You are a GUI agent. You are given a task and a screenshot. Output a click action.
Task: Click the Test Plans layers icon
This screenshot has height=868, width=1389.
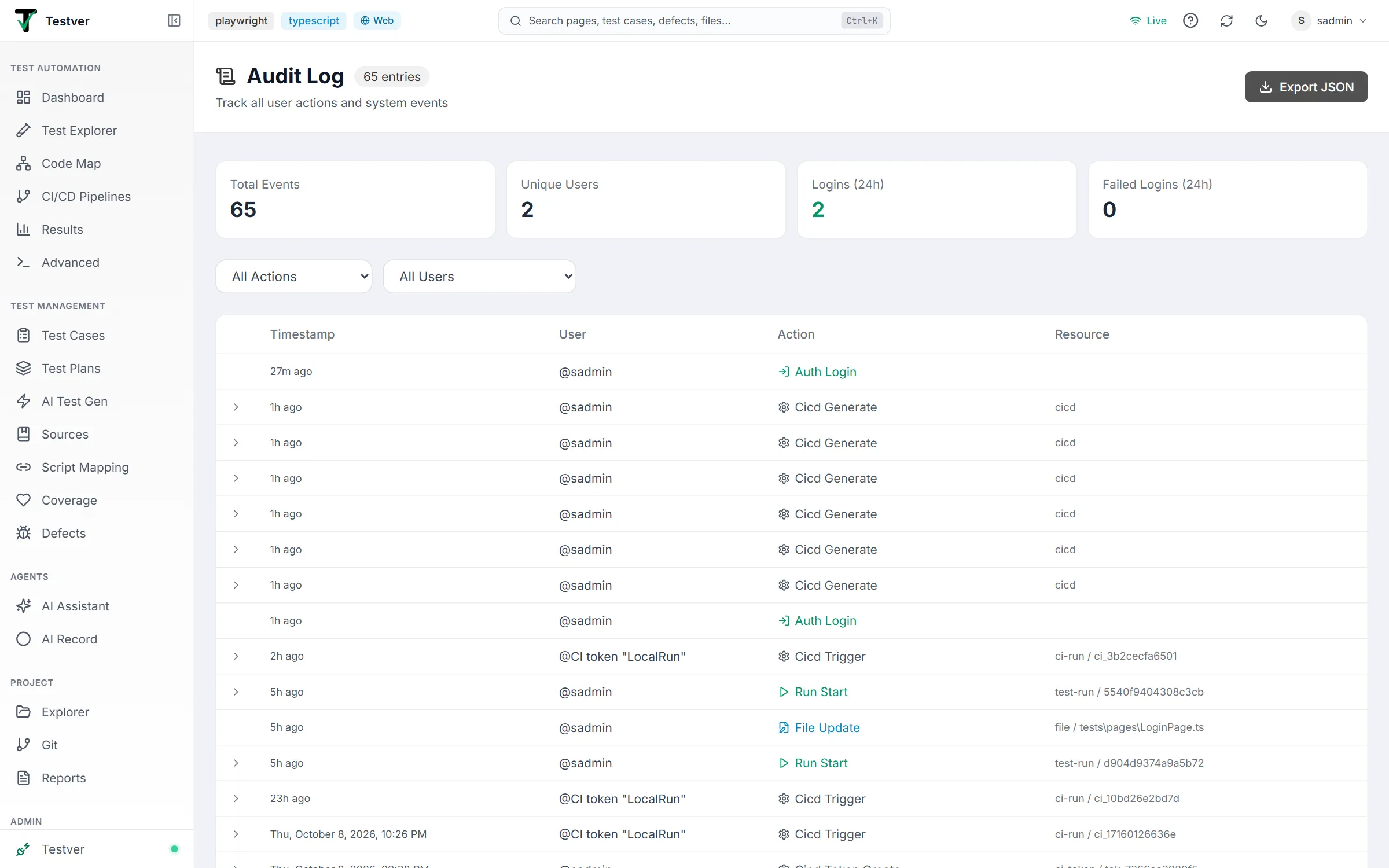pos(23,368)
